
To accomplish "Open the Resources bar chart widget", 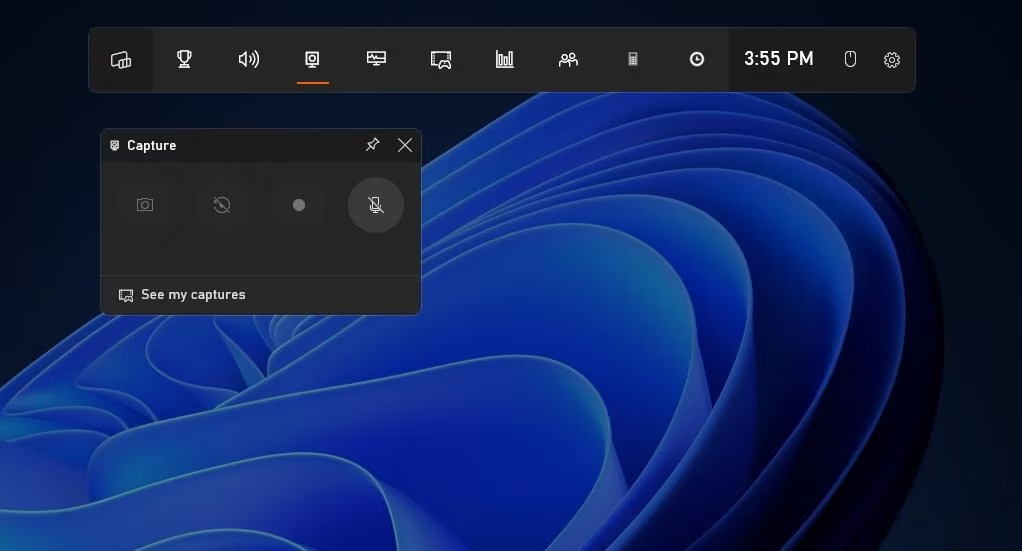I will coord(504,59).
